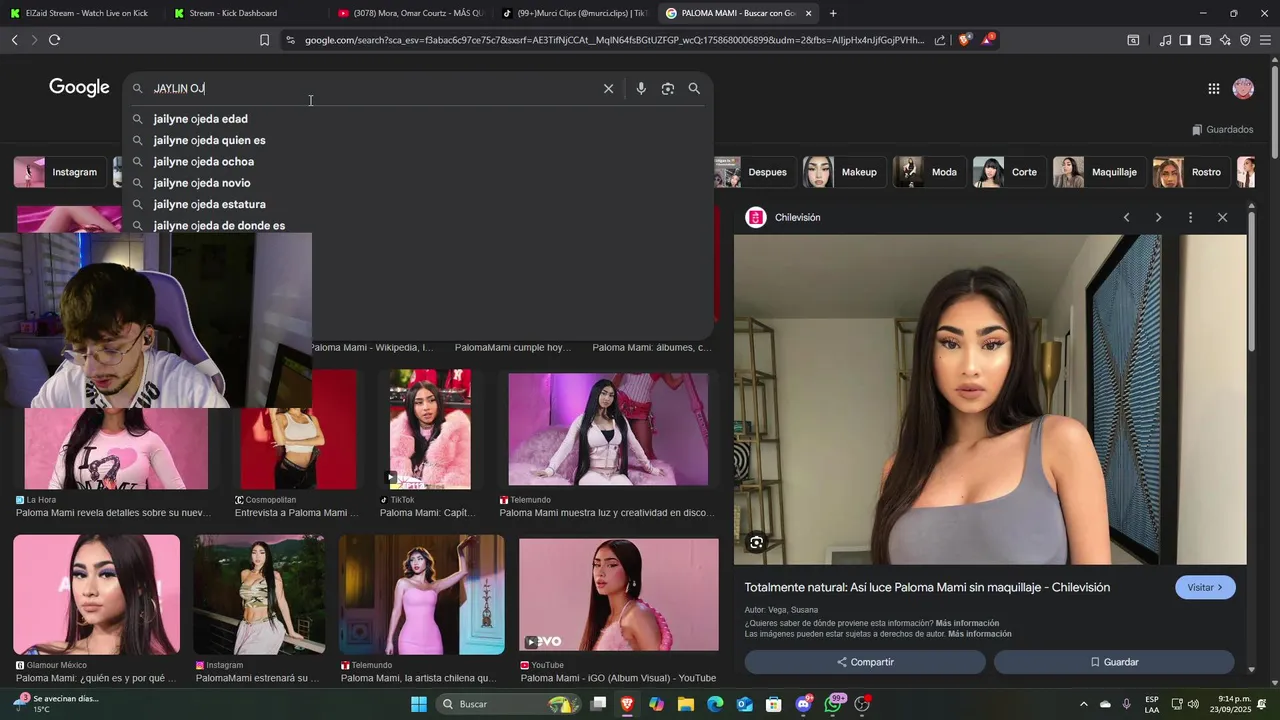This screenshot has width=1280, height=720.
Task: Click the address bar share icon
Action: pos(940,40)
